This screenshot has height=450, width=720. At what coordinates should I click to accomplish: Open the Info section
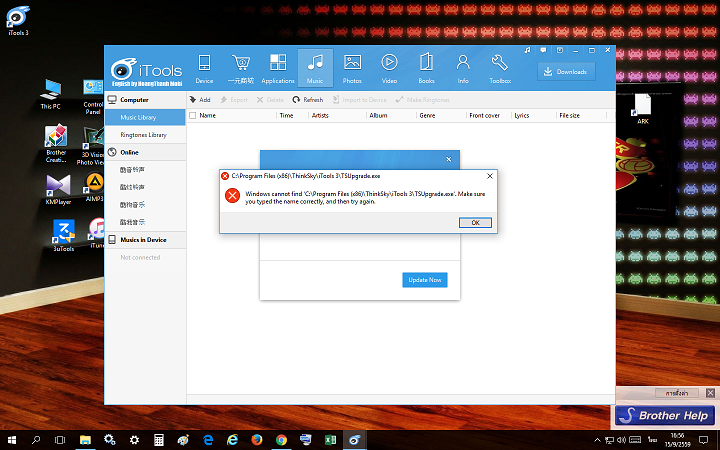tap(463, 68)
